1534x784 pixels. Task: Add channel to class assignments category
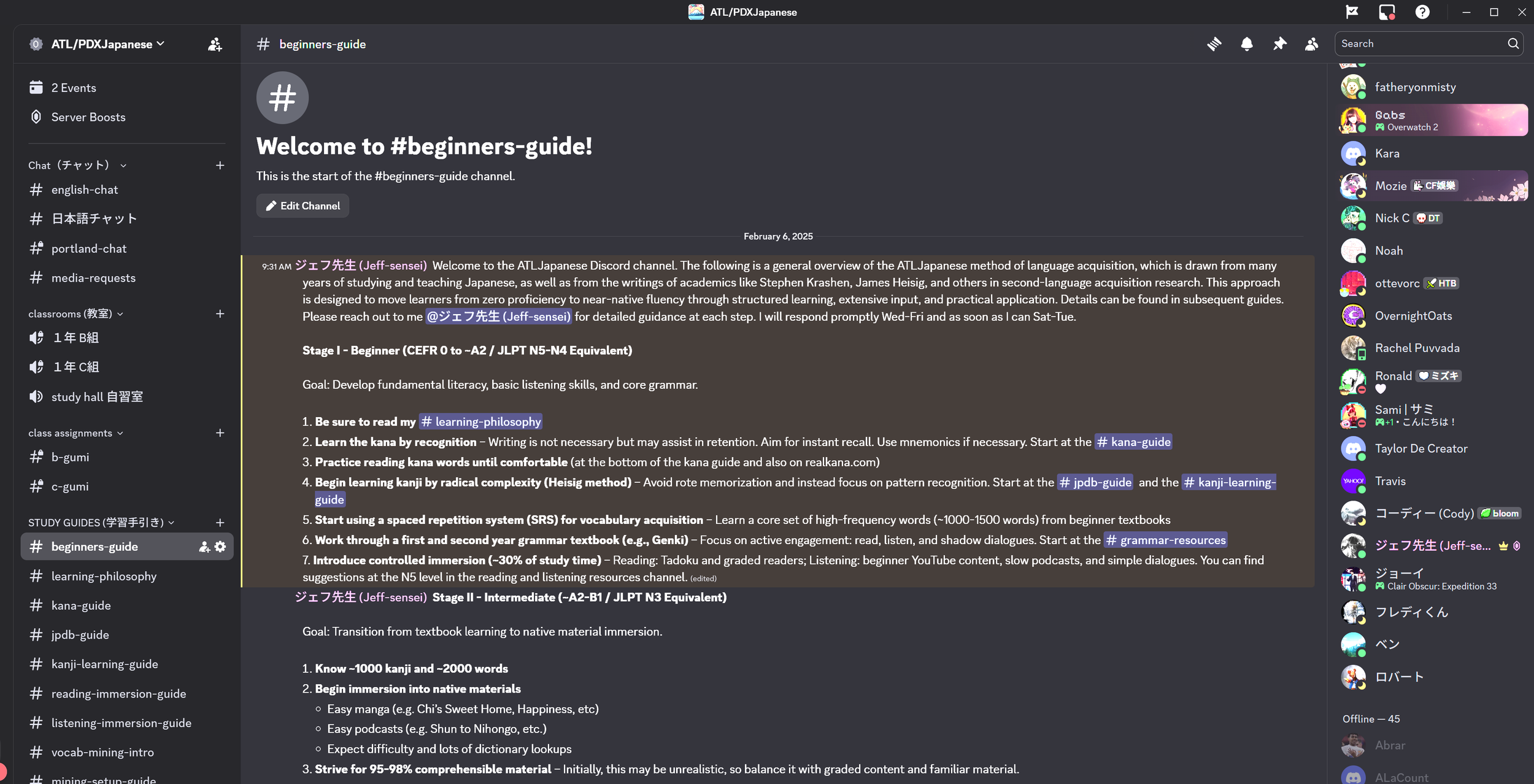[x=220, y=433]
